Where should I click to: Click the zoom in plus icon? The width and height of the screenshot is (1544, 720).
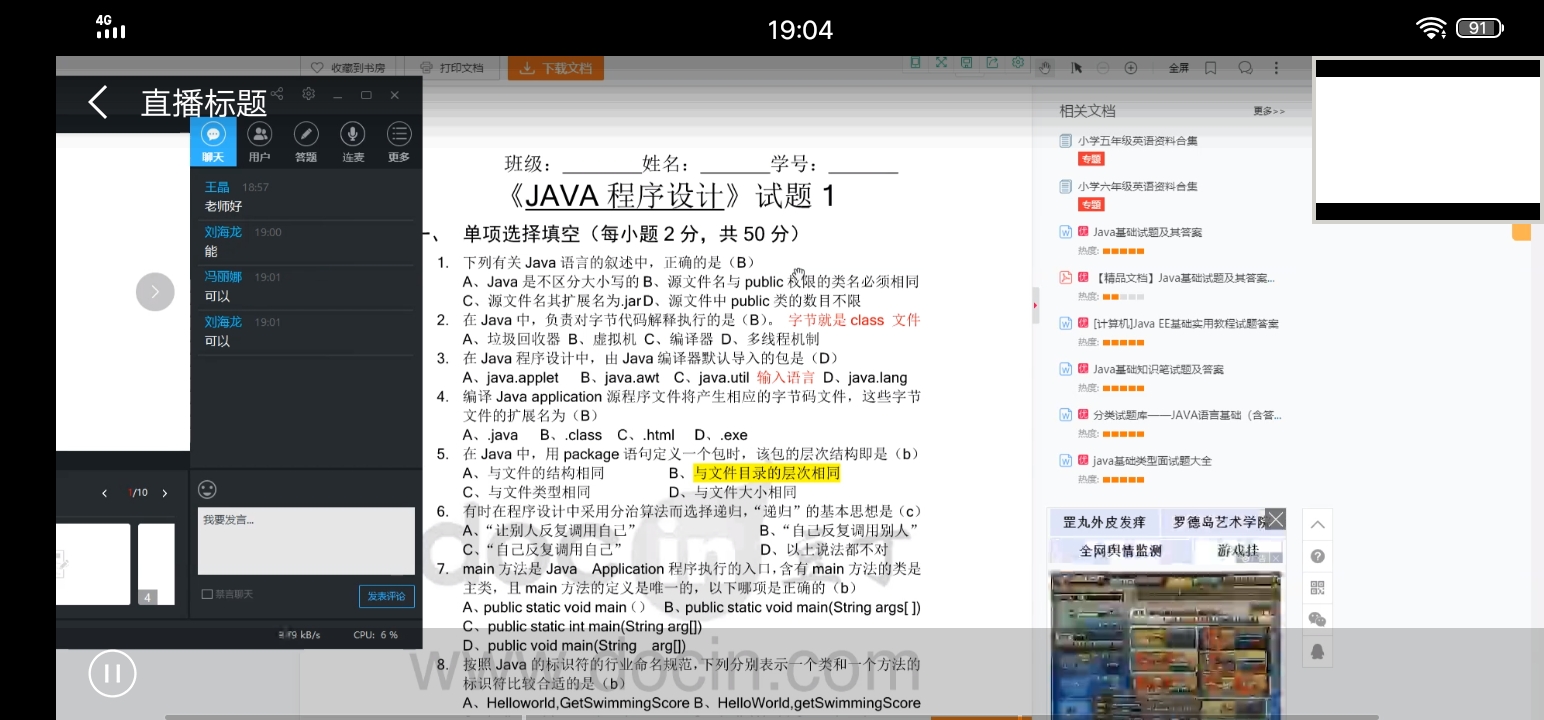click(1131, 68)
